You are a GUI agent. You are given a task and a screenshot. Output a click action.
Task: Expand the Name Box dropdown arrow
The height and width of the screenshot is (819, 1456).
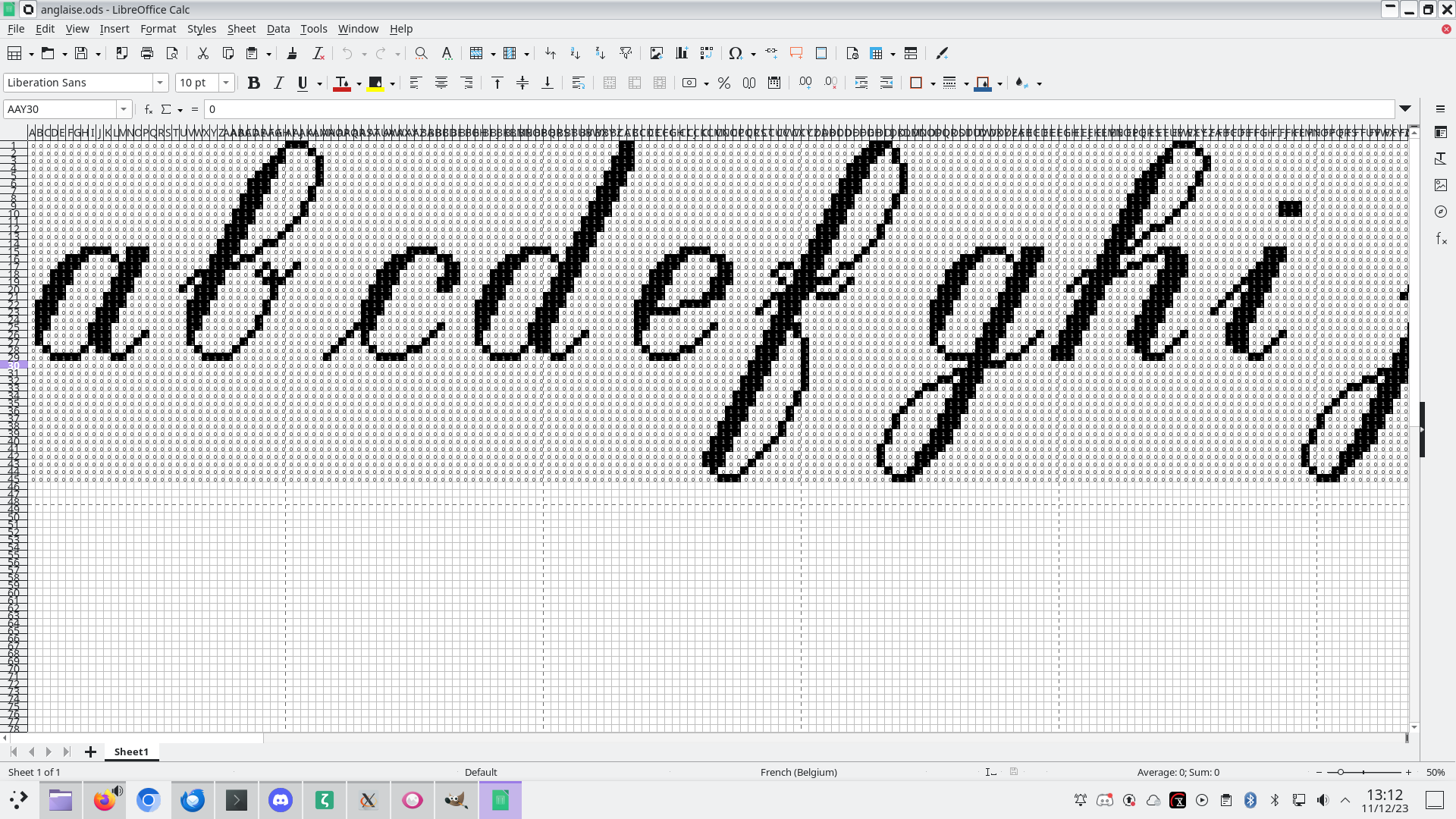point(124,109)
